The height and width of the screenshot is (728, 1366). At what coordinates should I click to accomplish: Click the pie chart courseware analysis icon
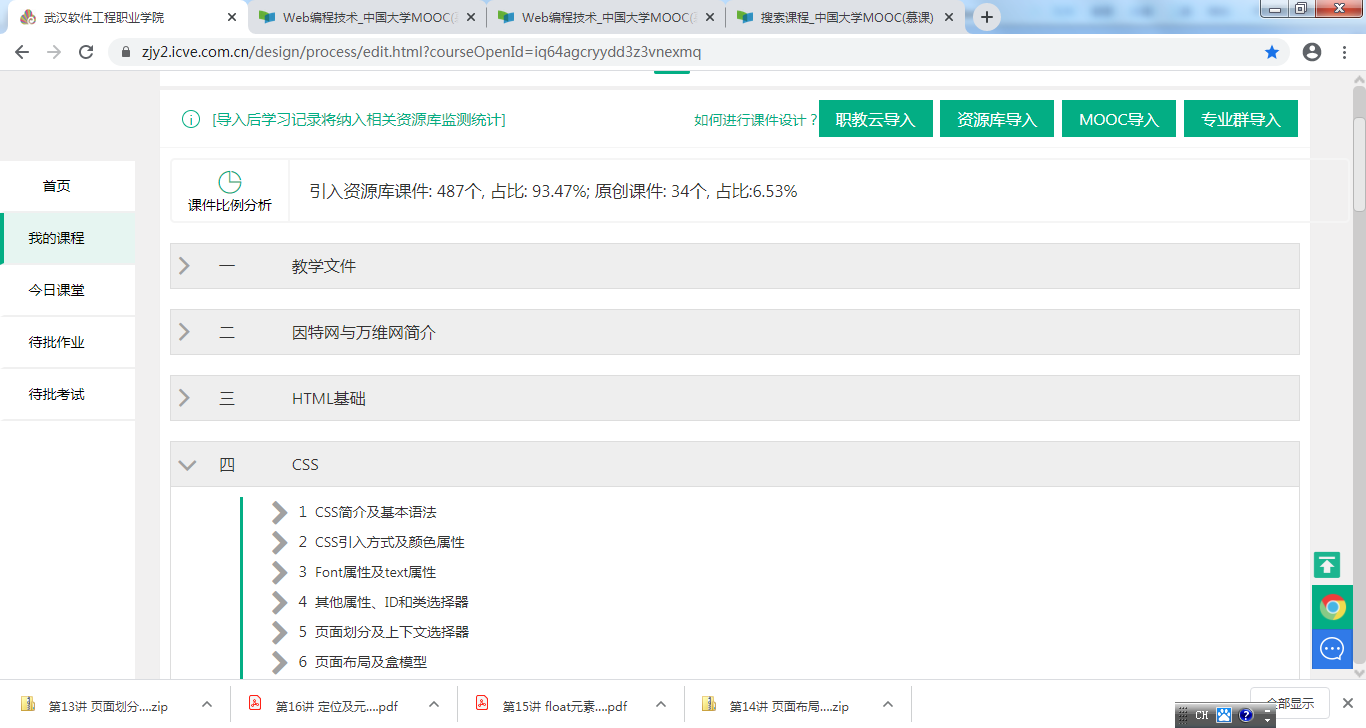230,182
